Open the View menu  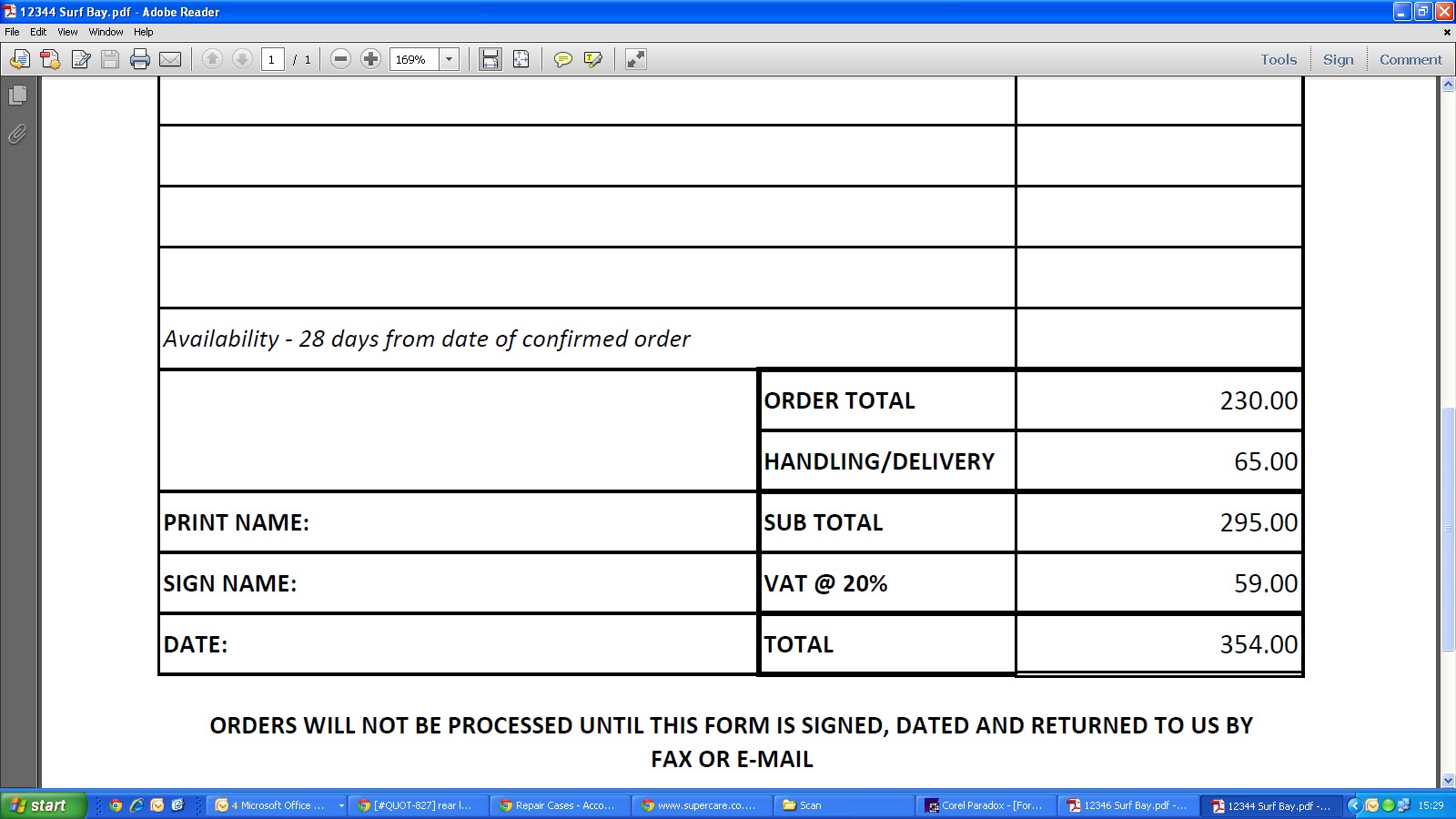67,32
